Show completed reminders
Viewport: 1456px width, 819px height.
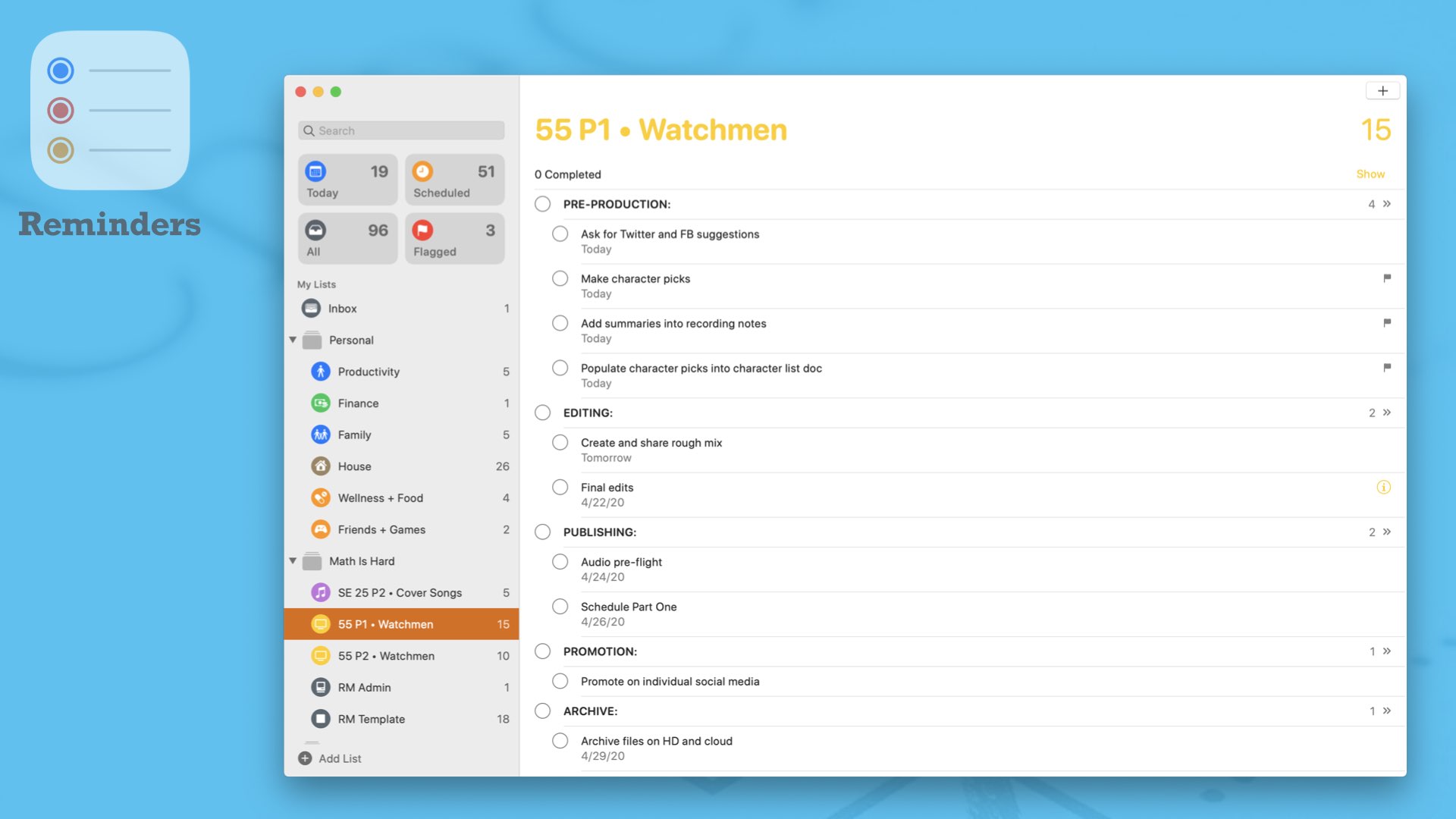[1370, 174]
